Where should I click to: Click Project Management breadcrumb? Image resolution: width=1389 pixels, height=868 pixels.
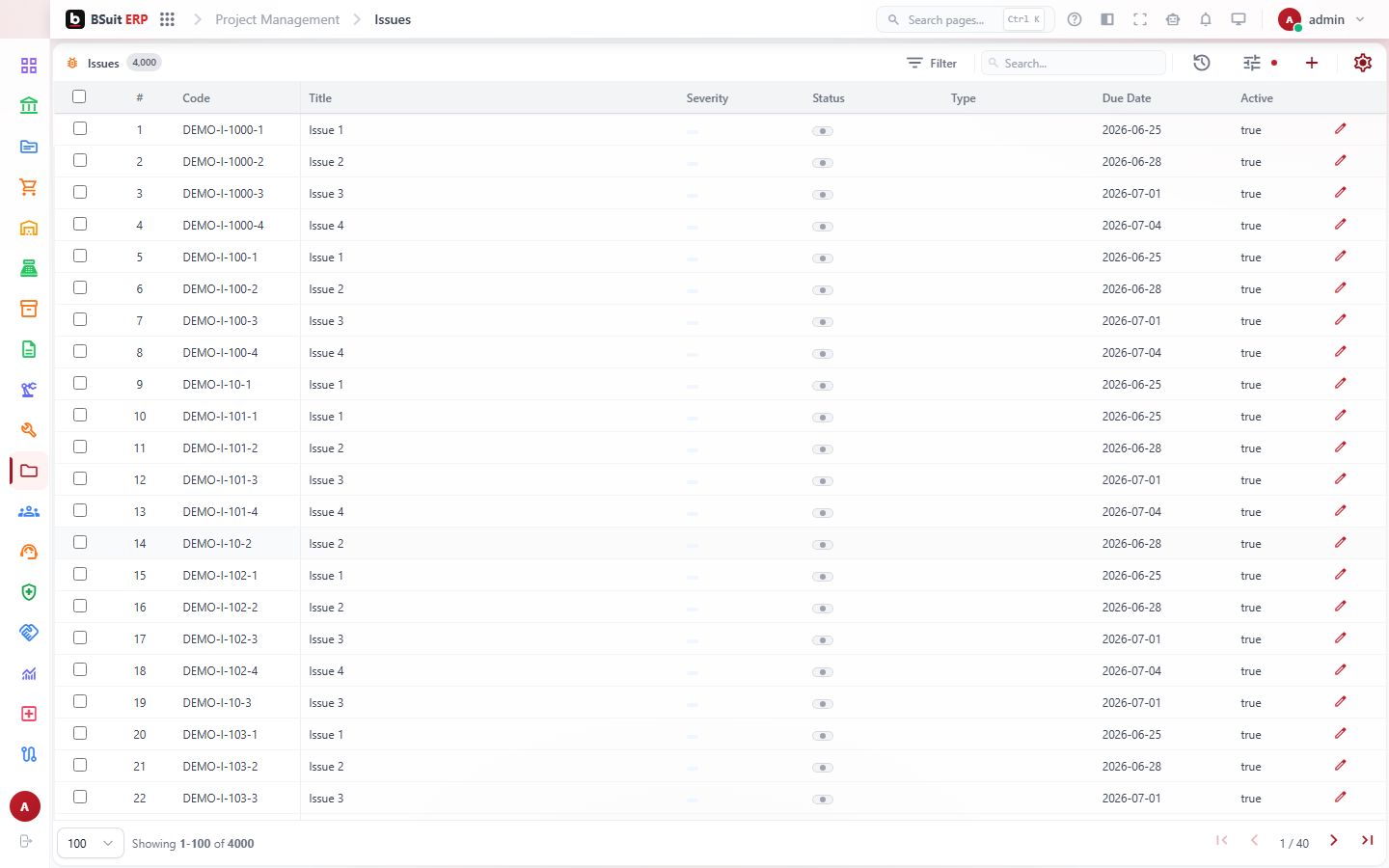click(277, 19)
